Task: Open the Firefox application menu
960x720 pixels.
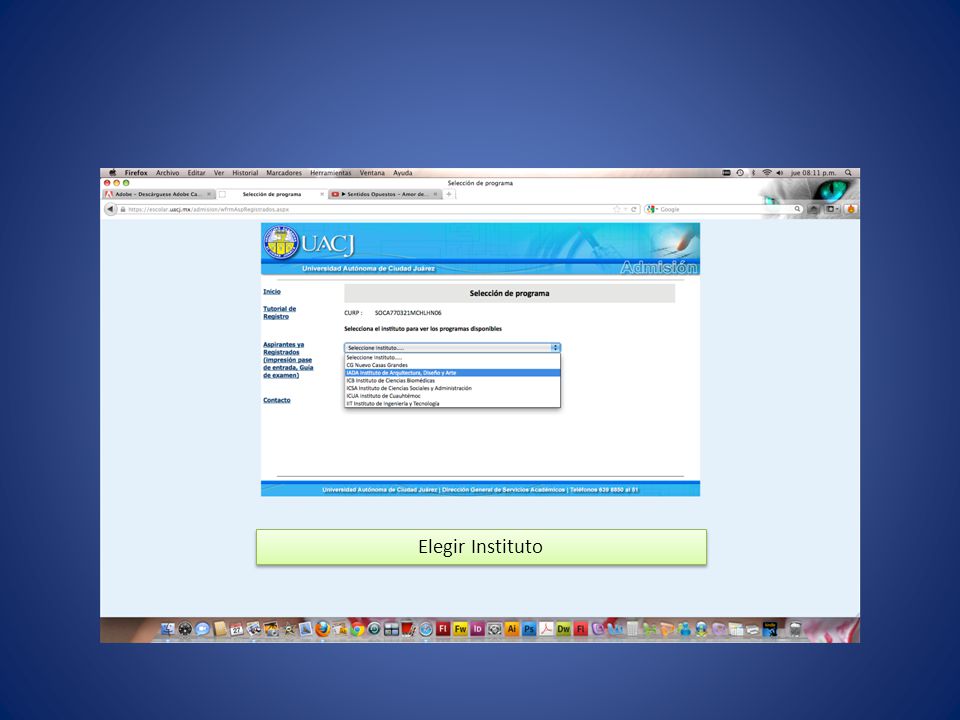Action: tap(136, 173)
